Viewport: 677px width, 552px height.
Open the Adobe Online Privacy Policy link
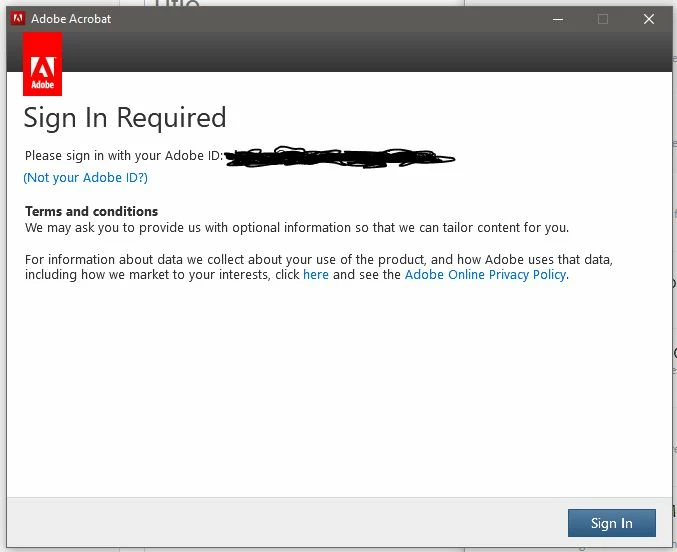tap(485, 275)
